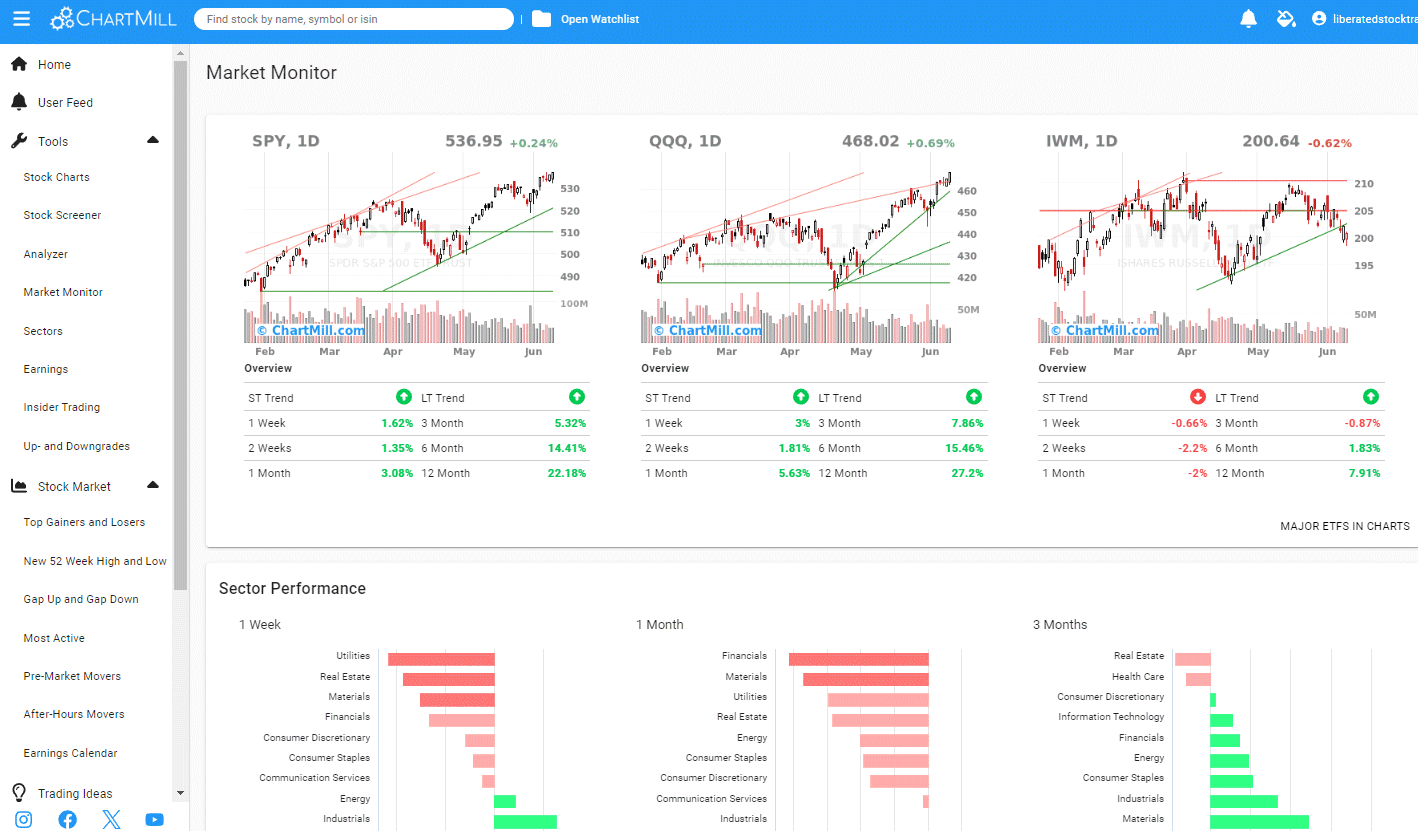
Task: Click the ChartMill logo
Action: click(x=113, y=18)
